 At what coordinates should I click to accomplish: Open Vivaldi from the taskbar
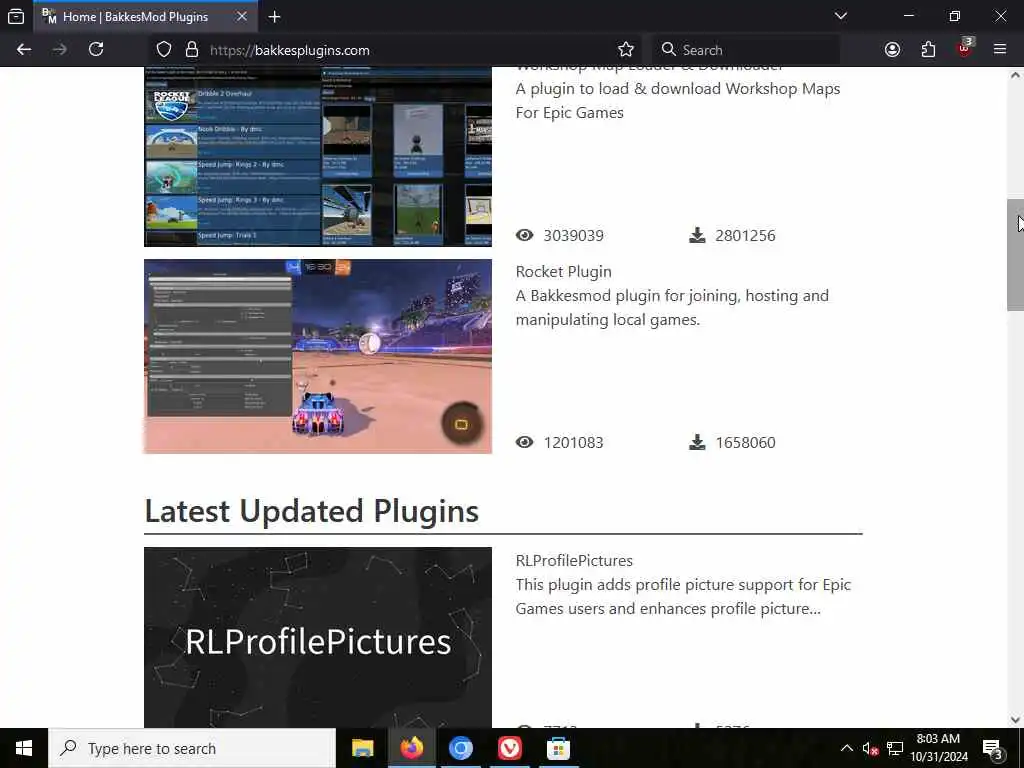point(509,748)
